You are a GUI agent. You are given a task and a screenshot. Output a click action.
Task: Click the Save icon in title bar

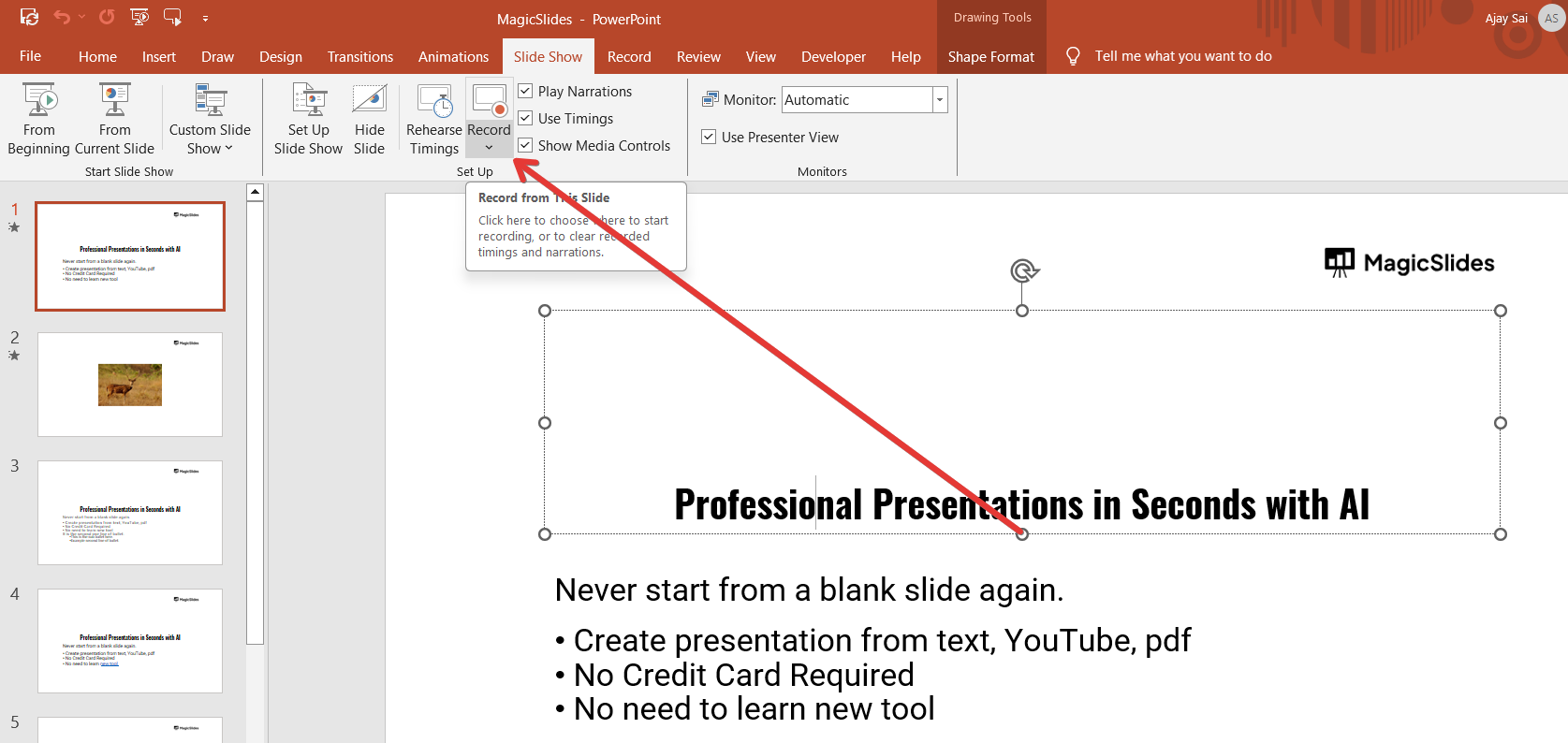coord(29,17)
